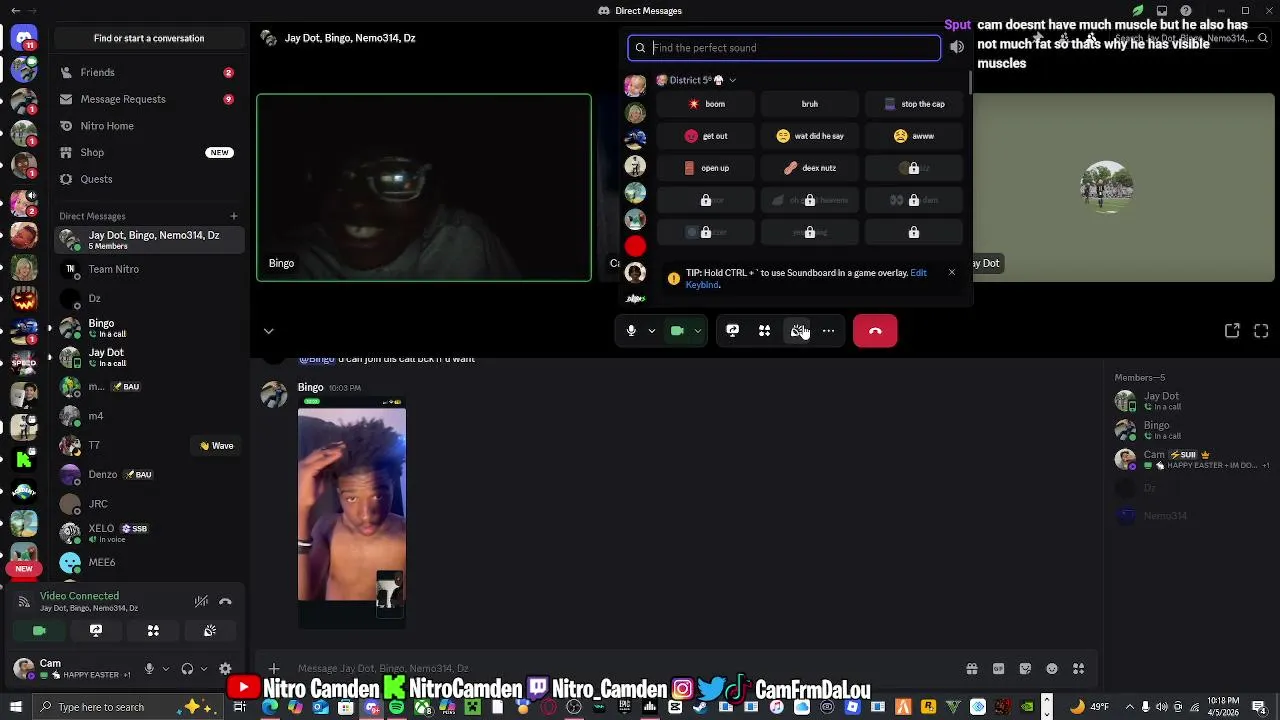The width and height of the screenshot is (1280, 720).
Task: Play the open up sound
Action: point(706,168)
